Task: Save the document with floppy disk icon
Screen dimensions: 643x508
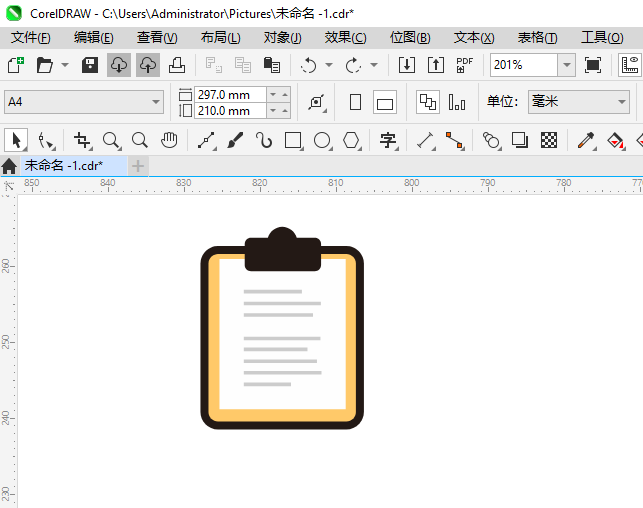Action: tap(90, 65)
